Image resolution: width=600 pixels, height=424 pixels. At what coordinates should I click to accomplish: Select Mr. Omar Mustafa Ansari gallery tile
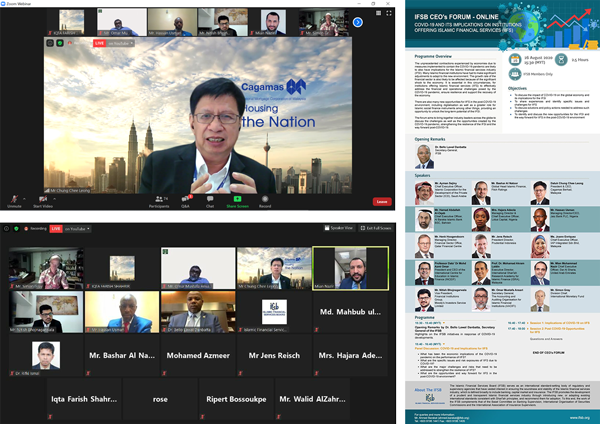click(198, 268)
